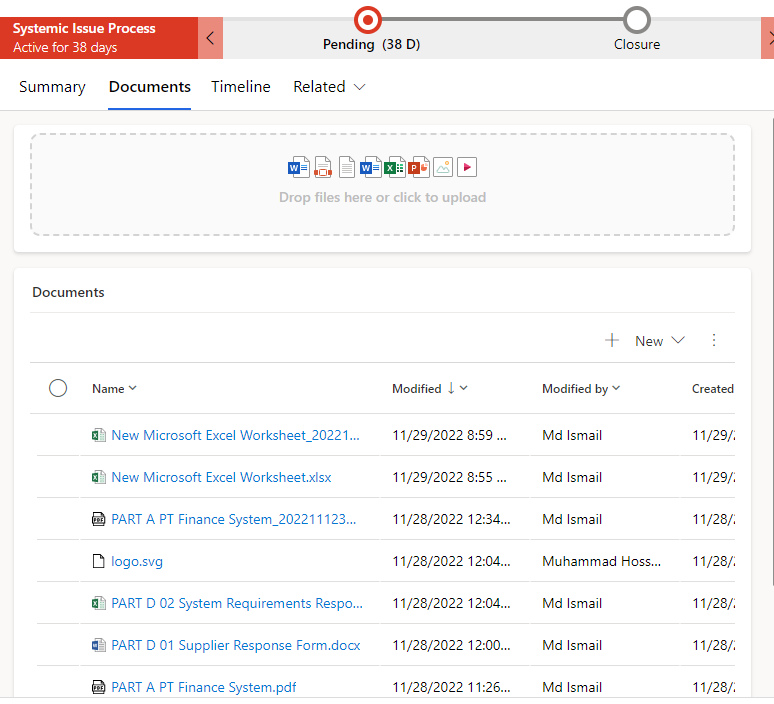Click the plus icon next to New
The width and height of the screenshot is (774, 704).
coord(612,341)
